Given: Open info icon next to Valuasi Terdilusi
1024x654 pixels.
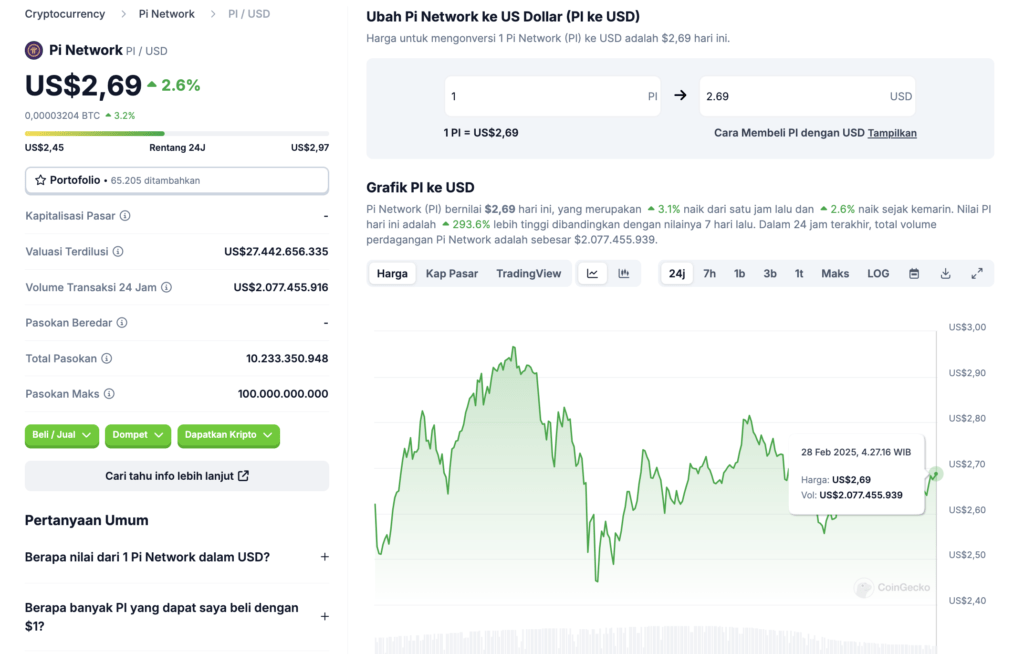Looking at the screenshot, I should click(118, 252).
